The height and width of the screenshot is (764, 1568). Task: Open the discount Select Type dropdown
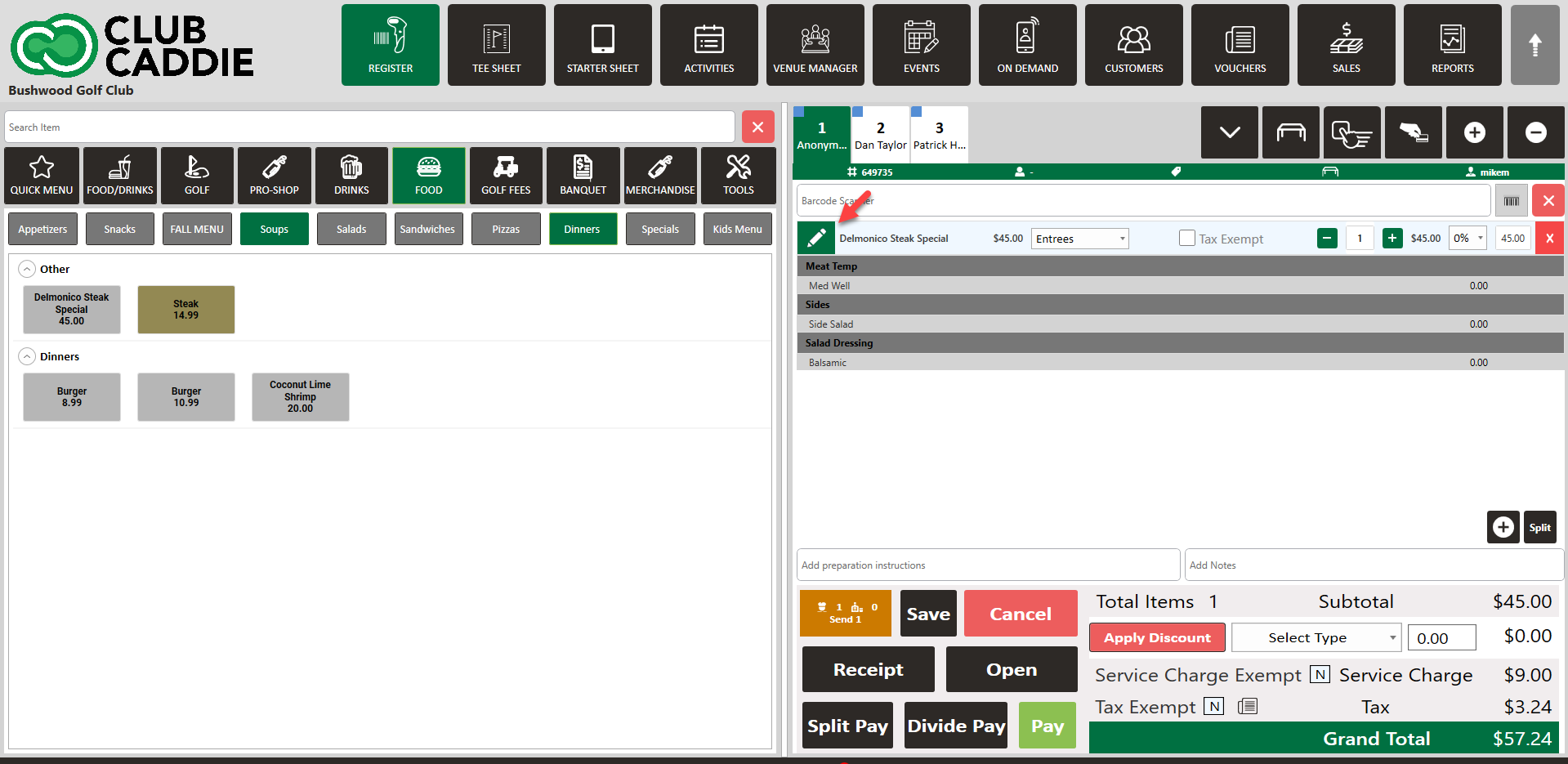pos(1316,637)
